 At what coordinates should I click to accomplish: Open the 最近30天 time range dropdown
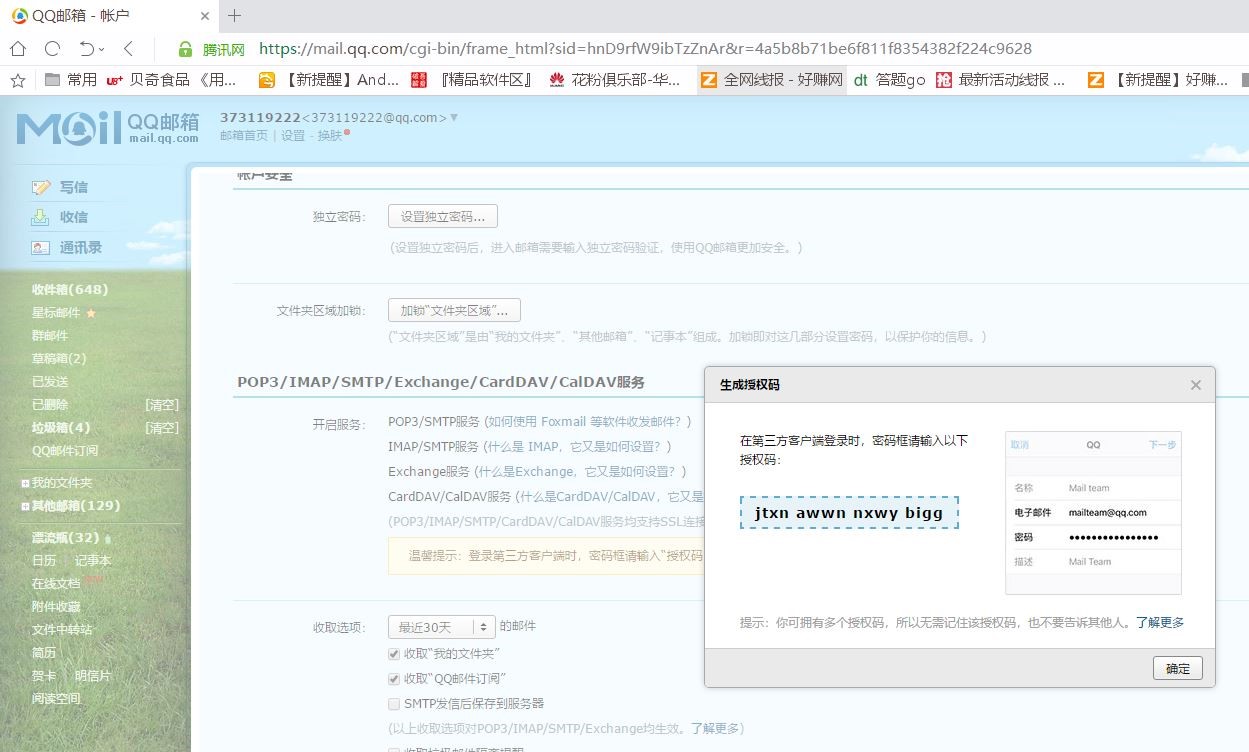[440, 626]
